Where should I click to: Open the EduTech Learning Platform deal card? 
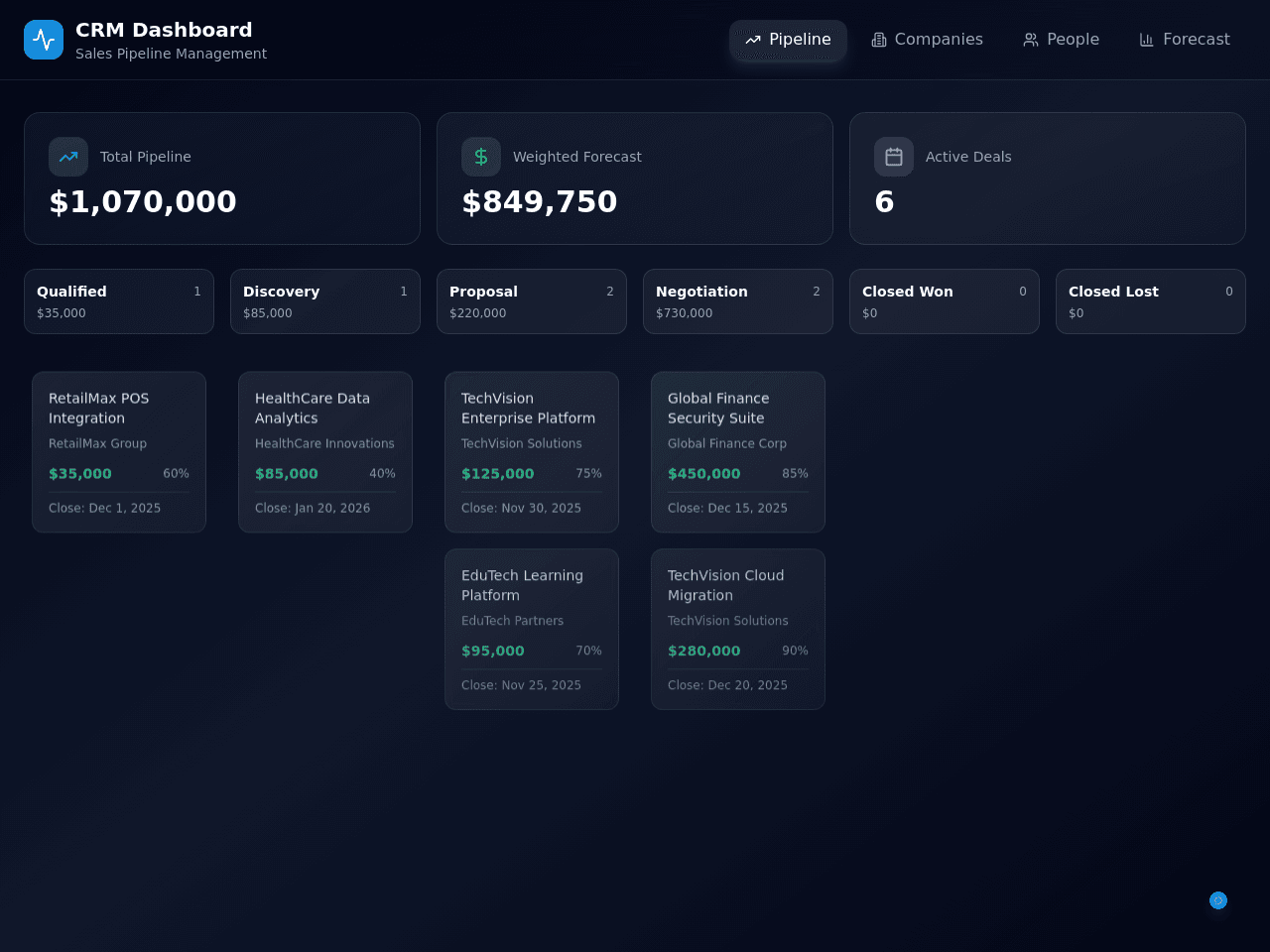[x=532, y=630]
